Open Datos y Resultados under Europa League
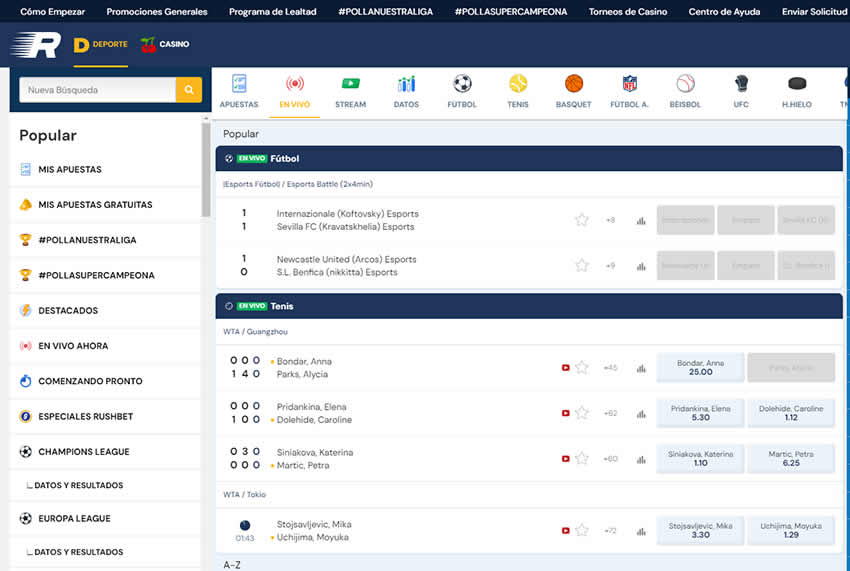The image size is (850, 571). click(x=105, y=551)
